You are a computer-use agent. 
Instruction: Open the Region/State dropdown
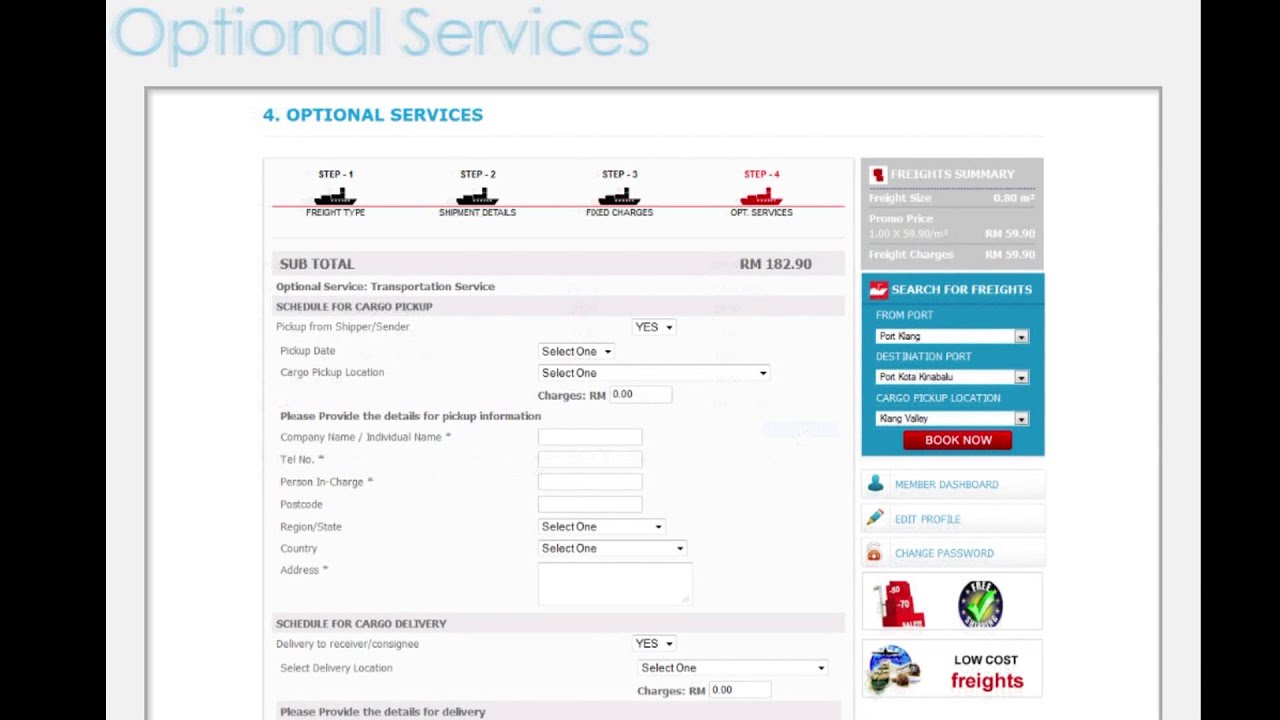(601, 526)
